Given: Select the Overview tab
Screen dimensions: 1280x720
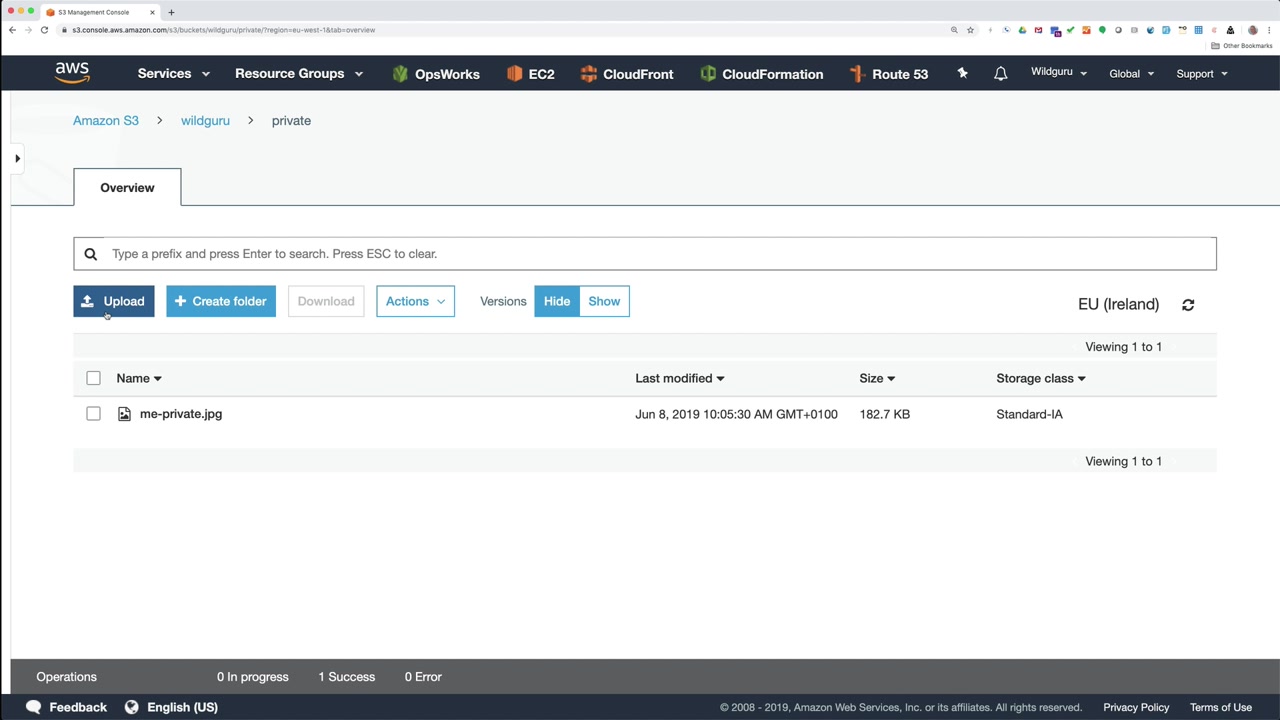Looking at the screenshot, I should (x=127, y=187).
